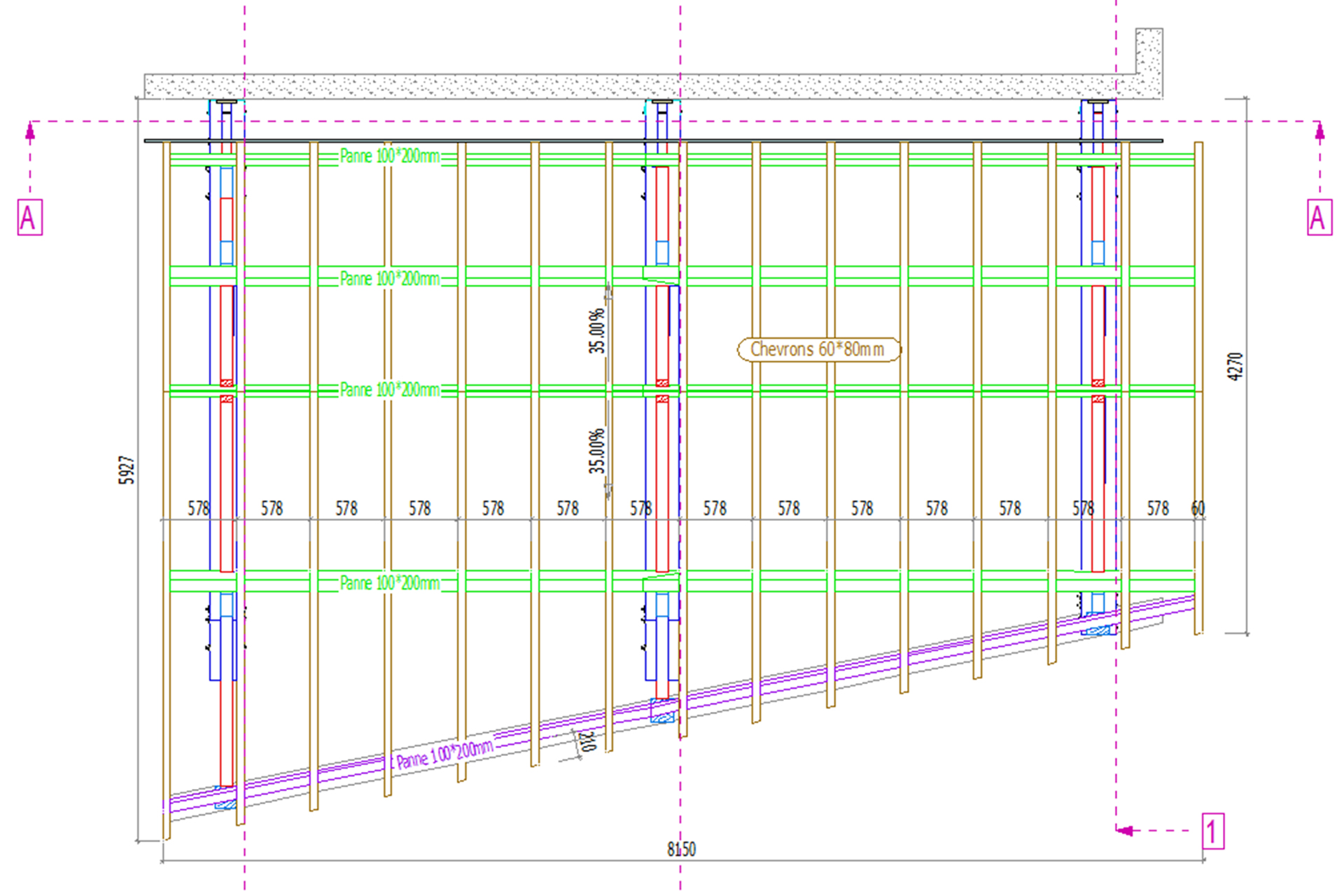Select the topmost green Panne 100*200mm label
The image size is (1344, 896).
[x=389, y=156]
